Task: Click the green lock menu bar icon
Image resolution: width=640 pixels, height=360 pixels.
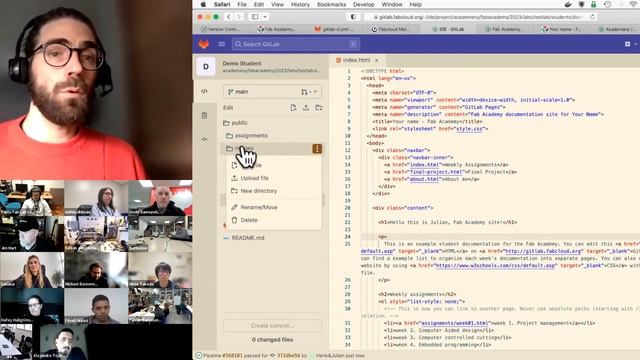Action: tap(593, 4)
